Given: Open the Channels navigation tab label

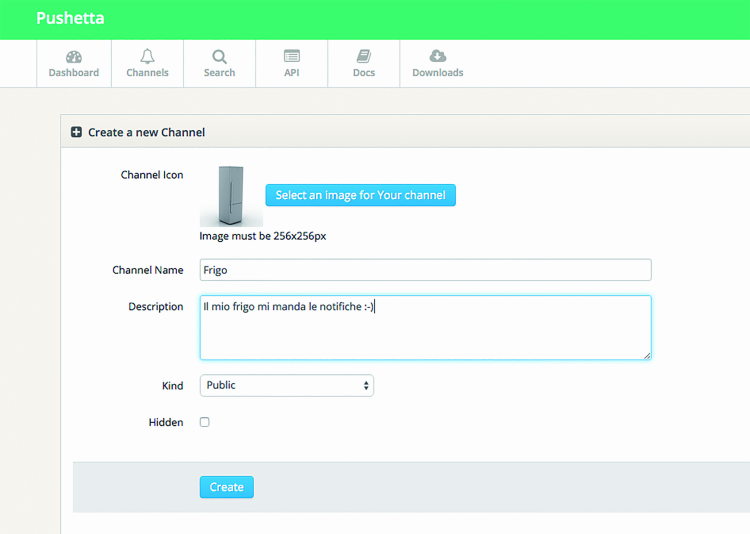Looking at the screenshot, I should 147,73.
